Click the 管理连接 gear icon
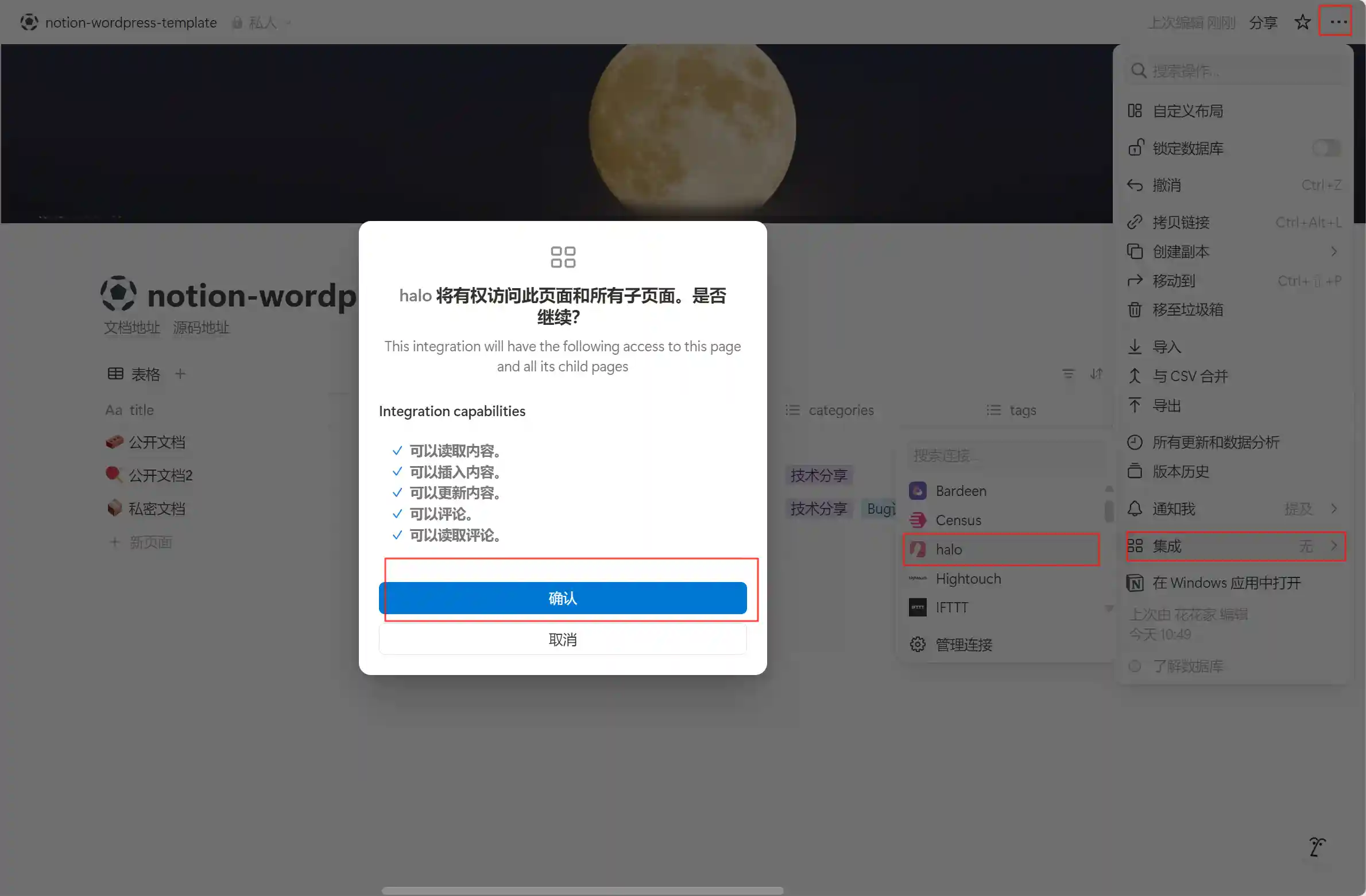1366x896 pixels. (918, 644)
